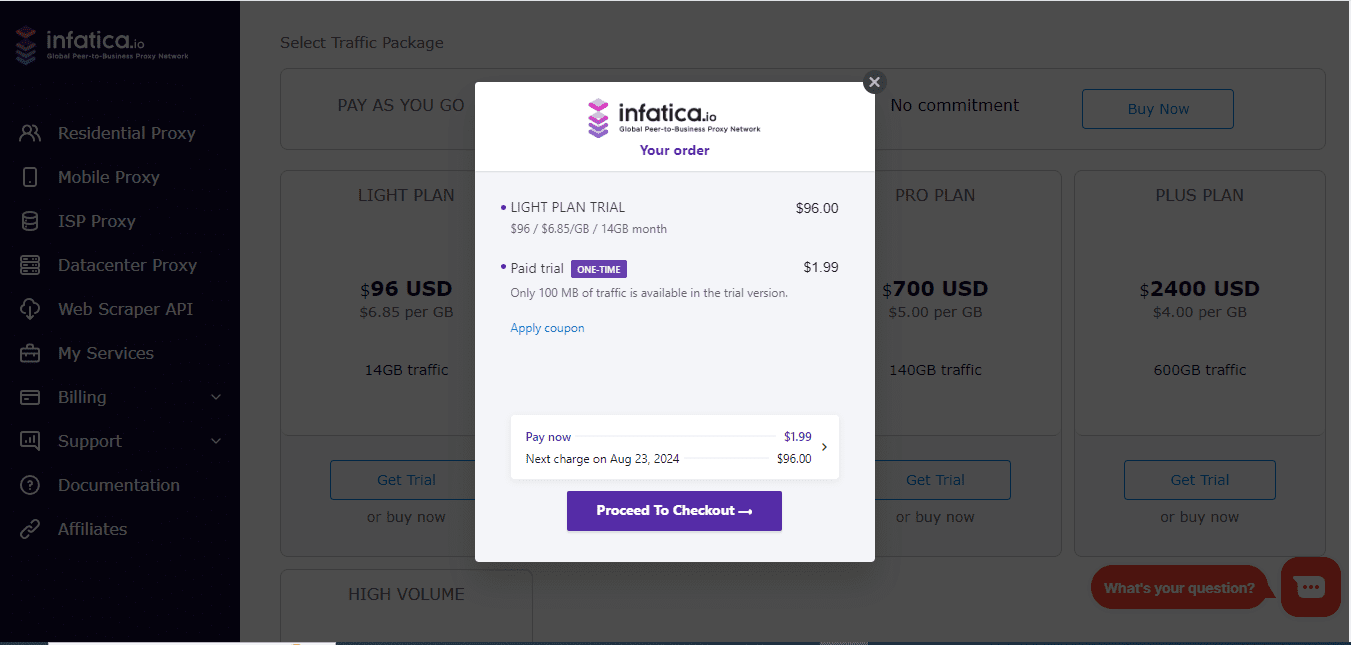This screenshot has width=1351, height=645.
Task: Click the Residential Proxy users icon
Action: coord(30,133)
